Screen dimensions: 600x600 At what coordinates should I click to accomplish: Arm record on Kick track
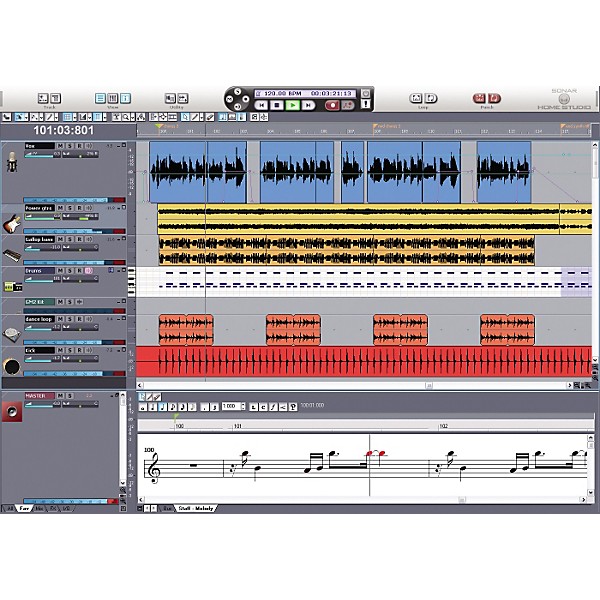(x=79, y=350)
